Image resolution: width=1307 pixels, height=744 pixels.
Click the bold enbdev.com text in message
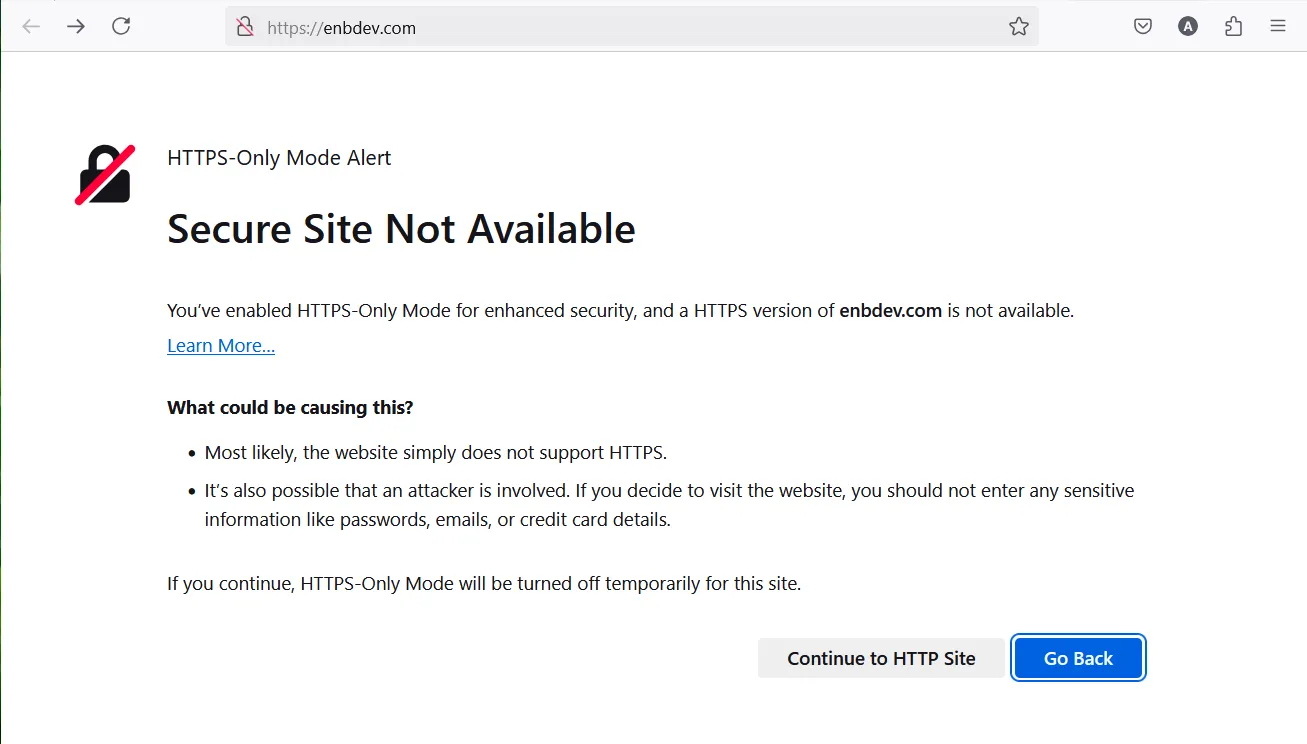tap(890, 311)
